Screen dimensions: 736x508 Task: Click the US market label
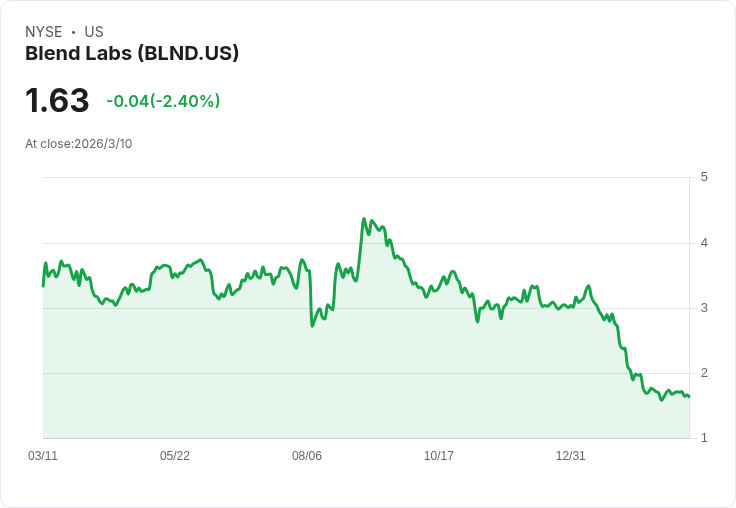[x=94, y=32]
